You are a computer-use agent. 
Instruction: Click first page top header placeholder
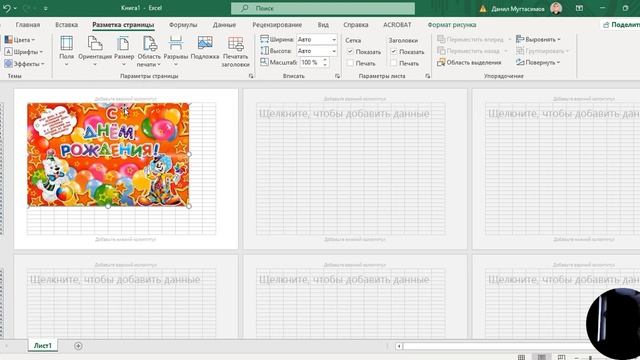[125, 99]
